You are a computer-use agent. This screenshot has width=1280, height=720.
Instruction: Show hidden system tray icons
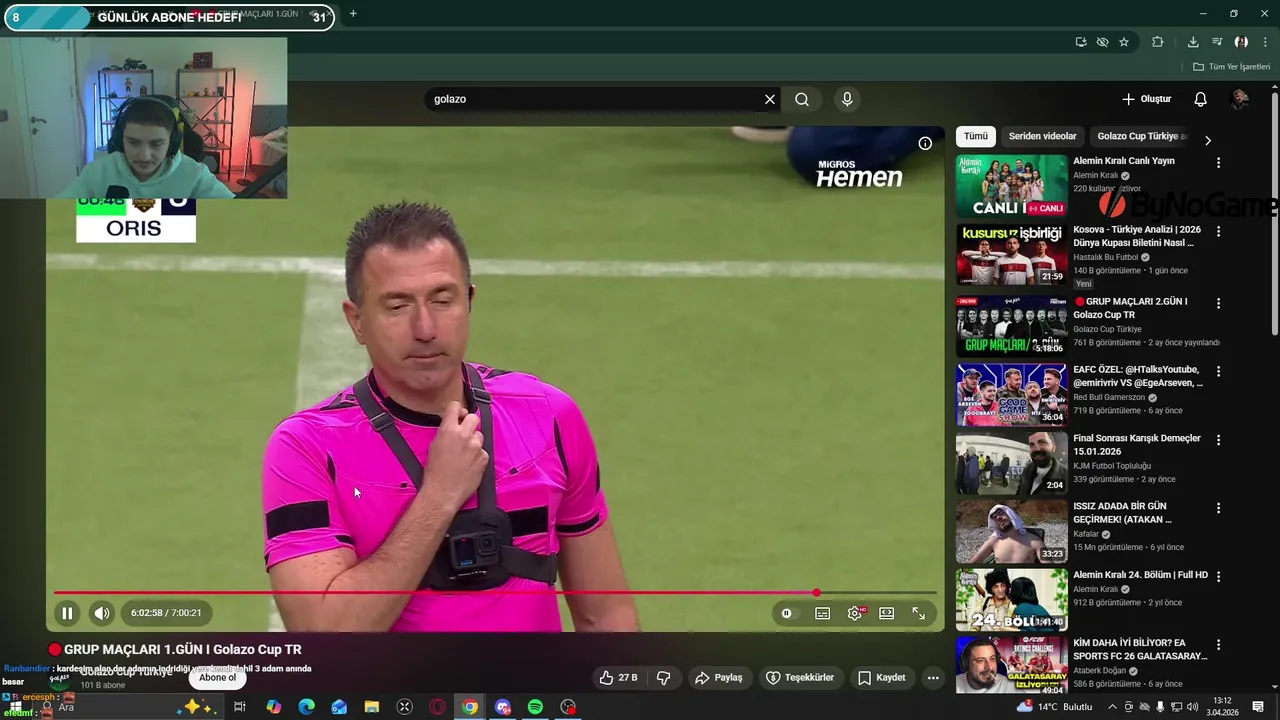pos(1112,707)
